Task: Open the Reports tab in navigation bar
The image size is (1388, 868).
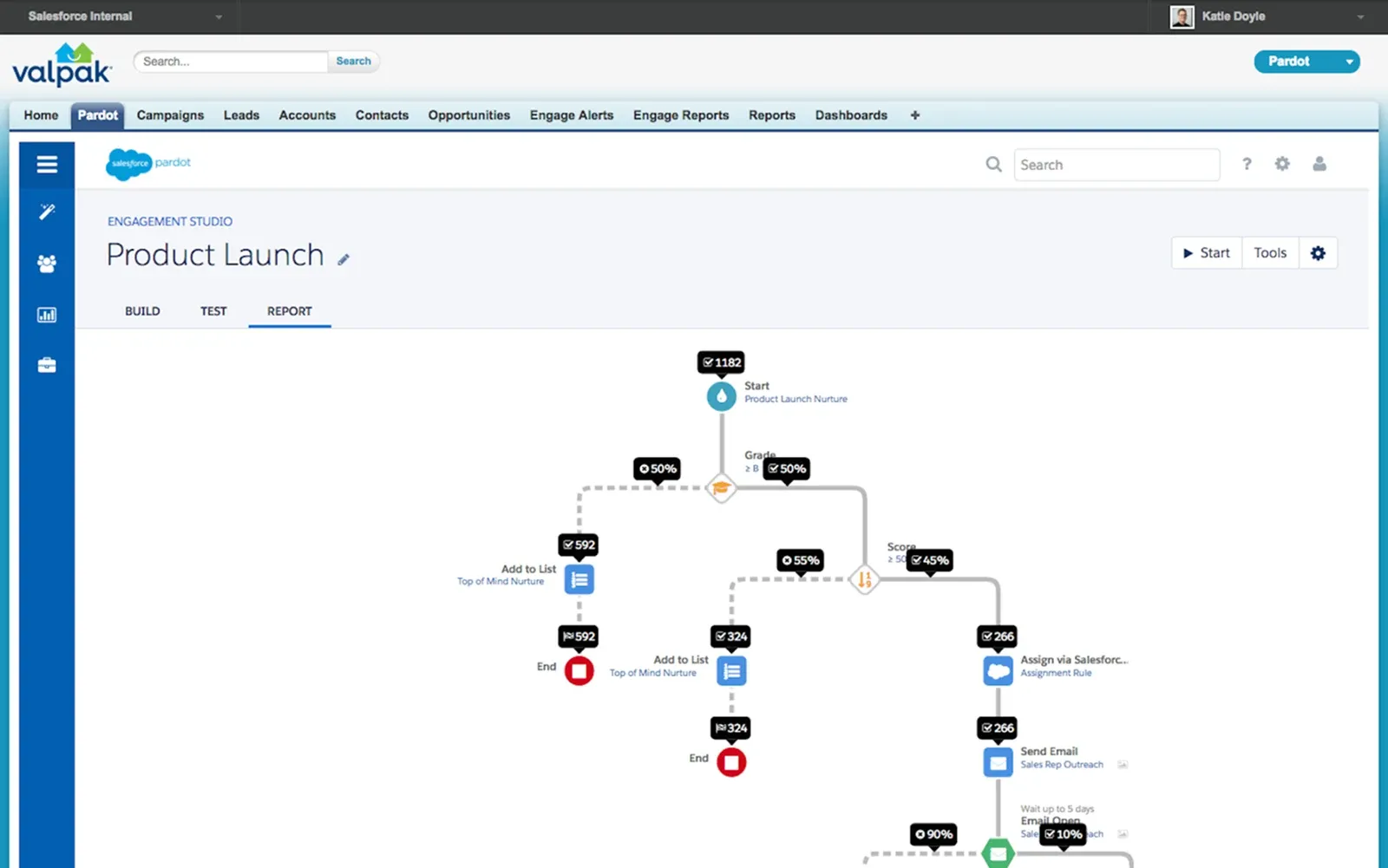Action: point(772,115)
